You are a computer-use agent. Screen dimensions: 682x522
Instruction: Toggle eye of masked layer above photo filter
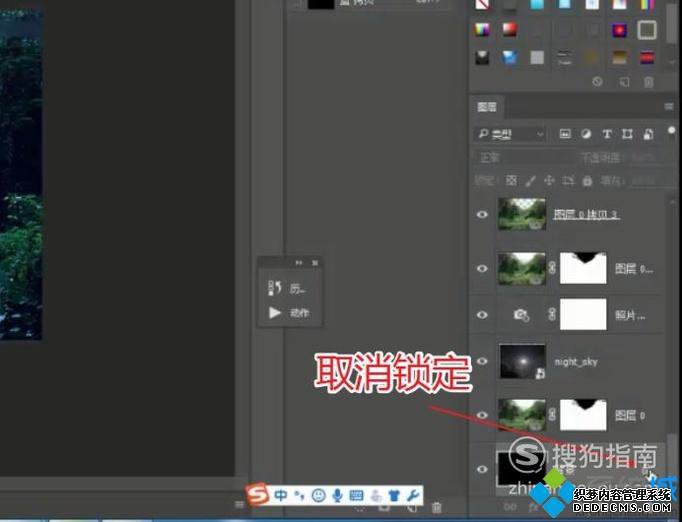[x=482, y=268]
